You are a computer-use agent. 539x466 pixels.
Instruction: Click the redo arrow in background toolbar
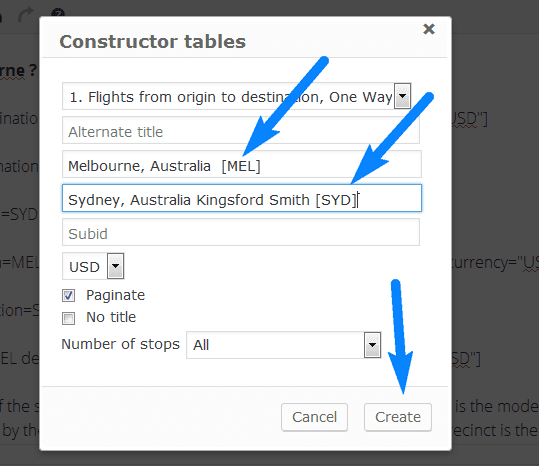[x=26, y=15]
